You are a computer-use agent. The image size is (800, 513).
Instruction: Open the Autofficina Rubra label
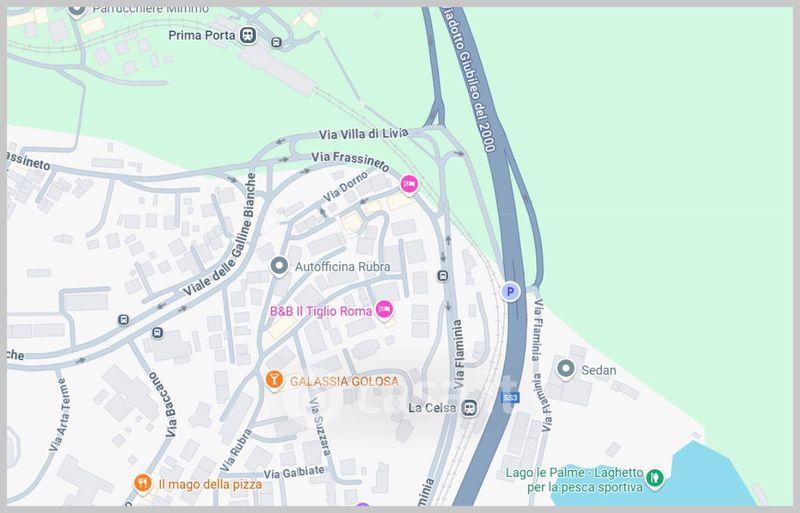point(342,266)
